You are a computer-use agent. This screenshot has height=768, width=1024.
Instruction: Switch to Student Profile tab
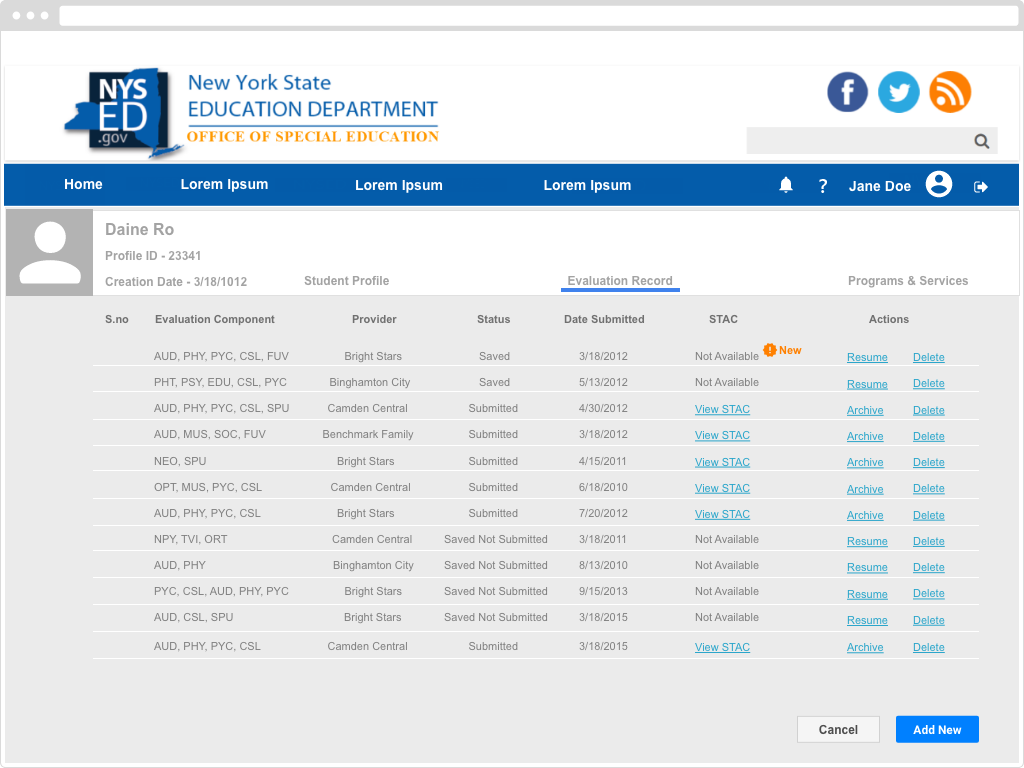346,281
